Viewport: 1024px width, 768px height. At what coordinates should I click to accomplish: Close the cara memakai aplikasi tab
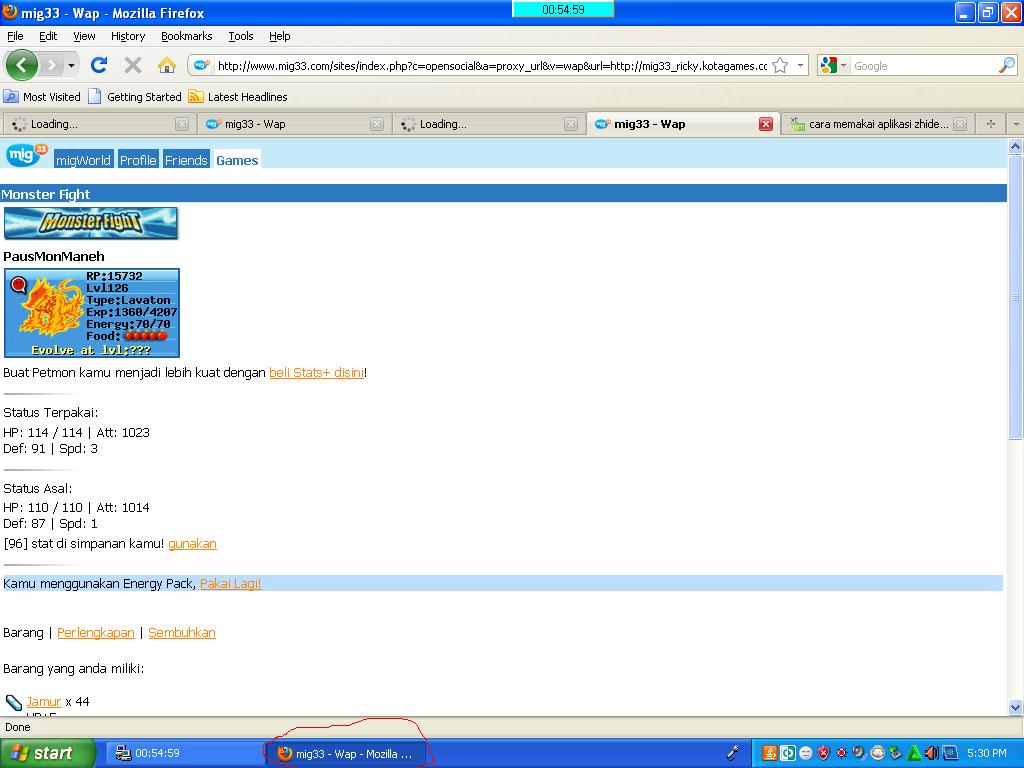(x=959, y=124)
